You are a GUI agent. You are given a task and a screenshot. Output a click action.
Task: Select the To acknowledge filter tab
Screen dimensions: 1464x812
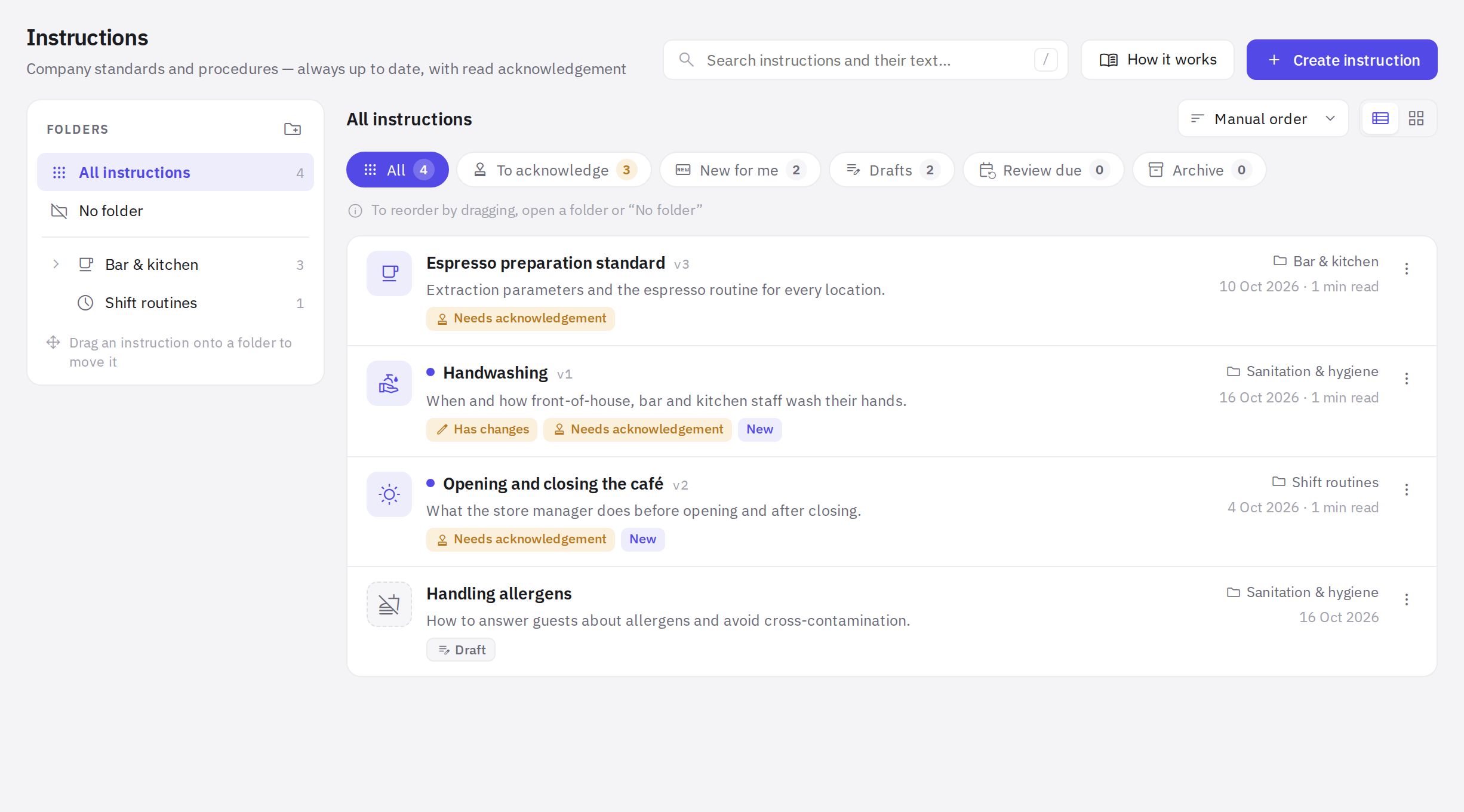coord(553,170)
